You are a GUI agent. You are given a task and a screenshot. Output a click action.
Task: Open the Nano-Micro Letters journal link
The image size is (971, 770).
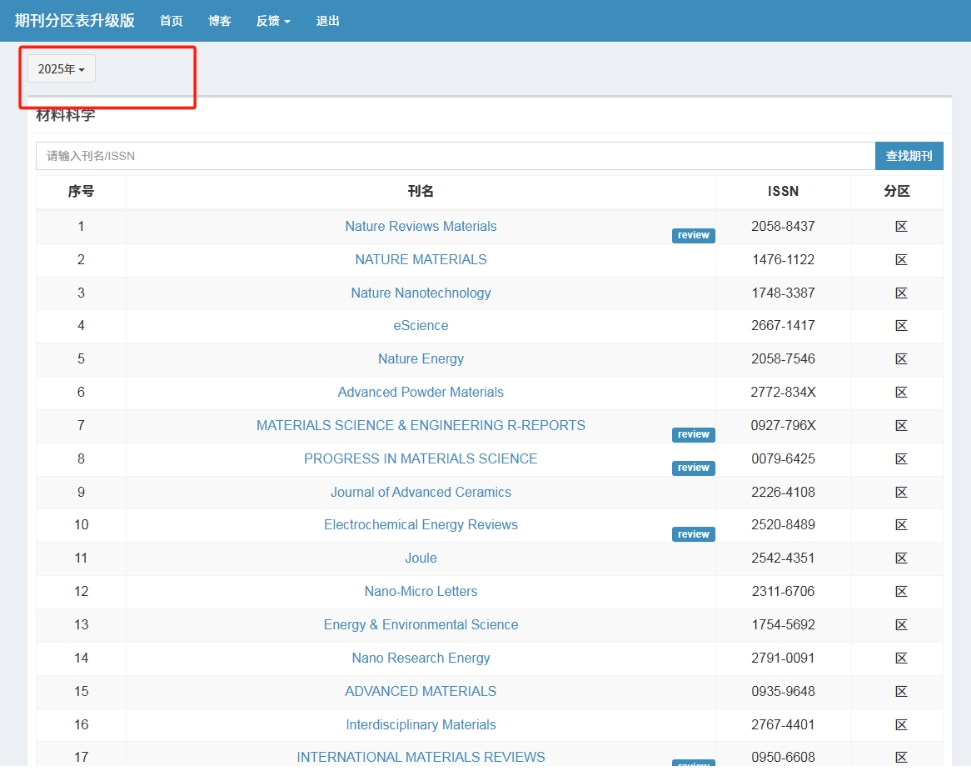pos(420,592)
